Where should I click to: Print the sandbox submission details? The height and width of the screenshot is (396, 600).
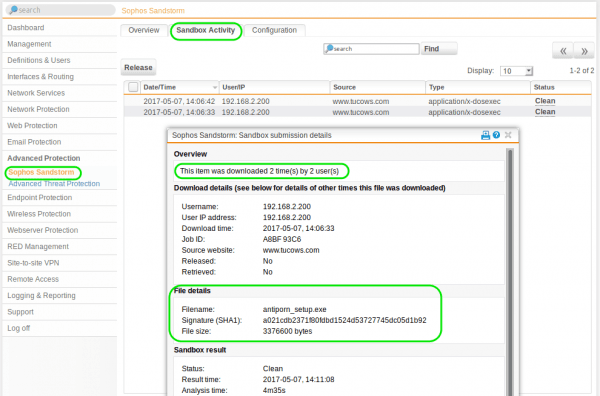pos(485,135)
